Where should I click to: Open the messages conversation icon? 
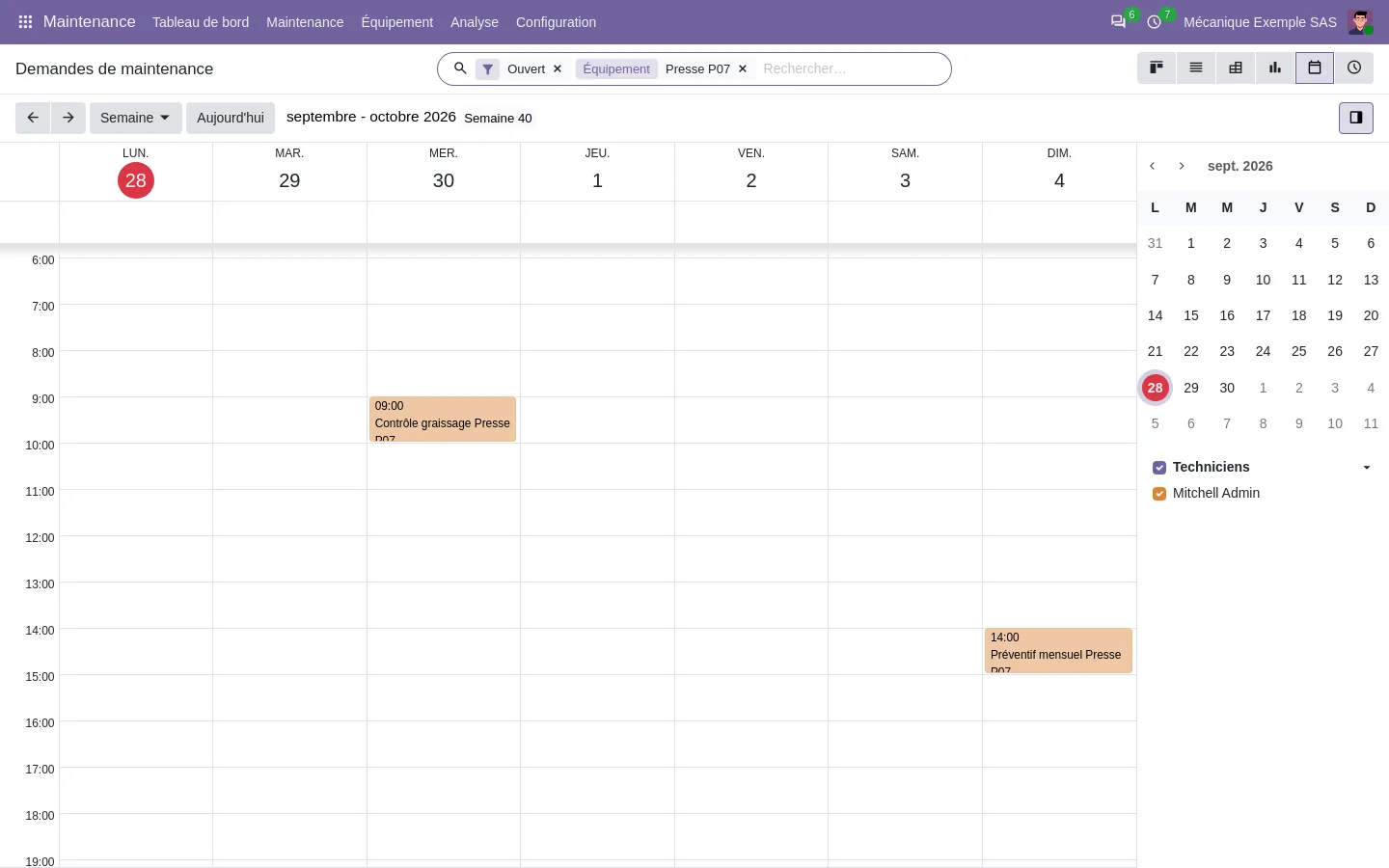[x=1118, y=22]
